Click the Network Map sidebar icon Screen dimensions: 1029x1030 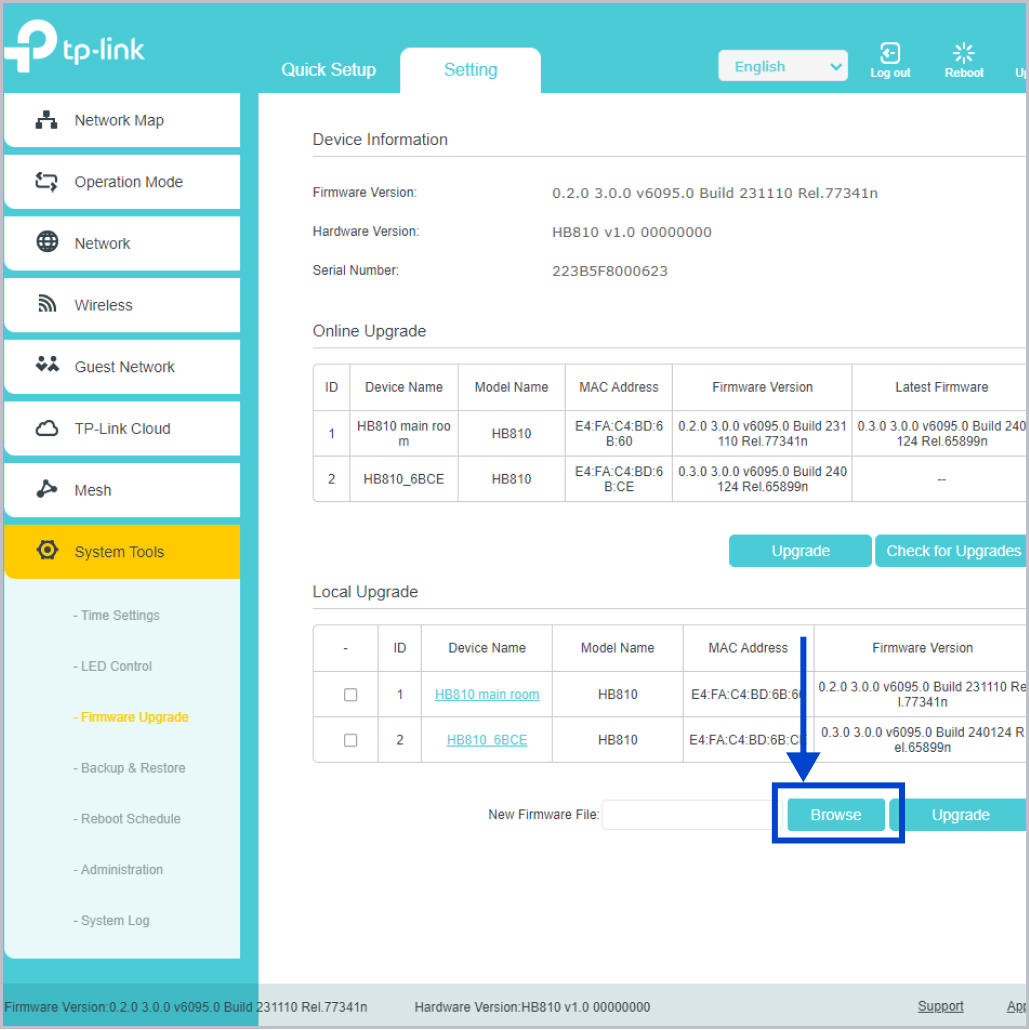[x=46, y=120]
